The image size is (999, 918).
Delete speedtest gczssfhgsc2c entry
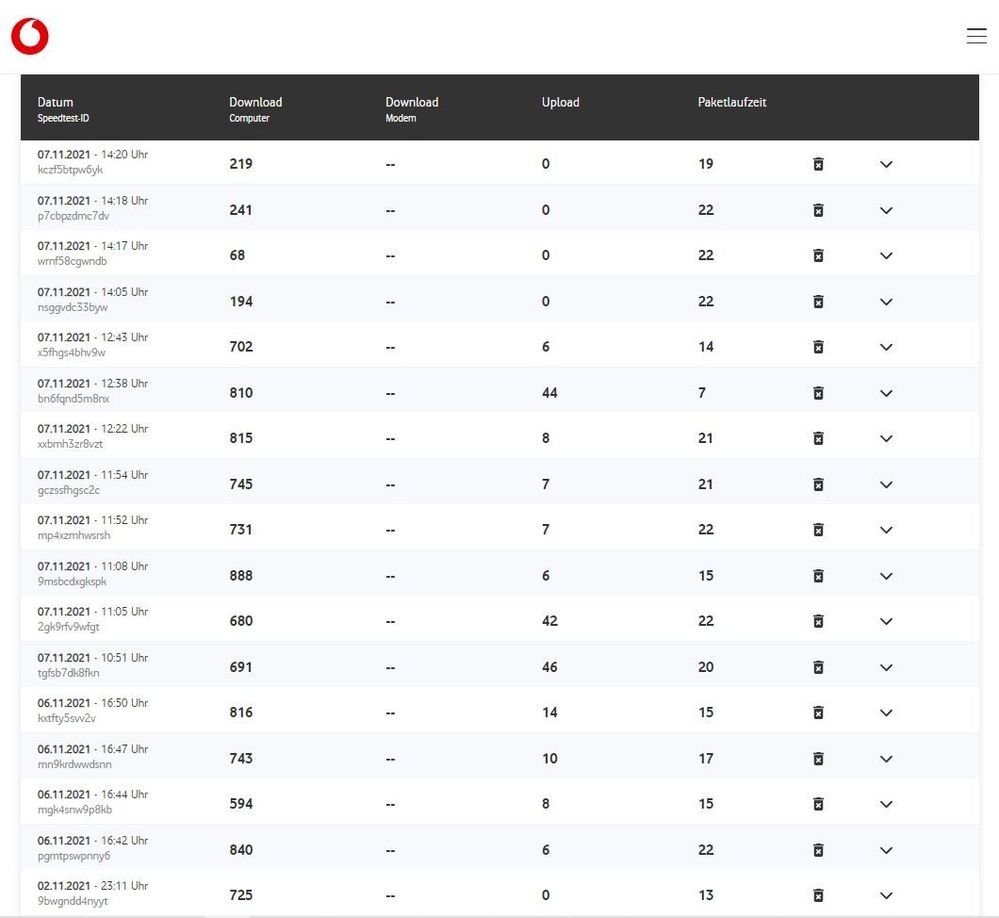pyautogui.click(x=819, y=485)
